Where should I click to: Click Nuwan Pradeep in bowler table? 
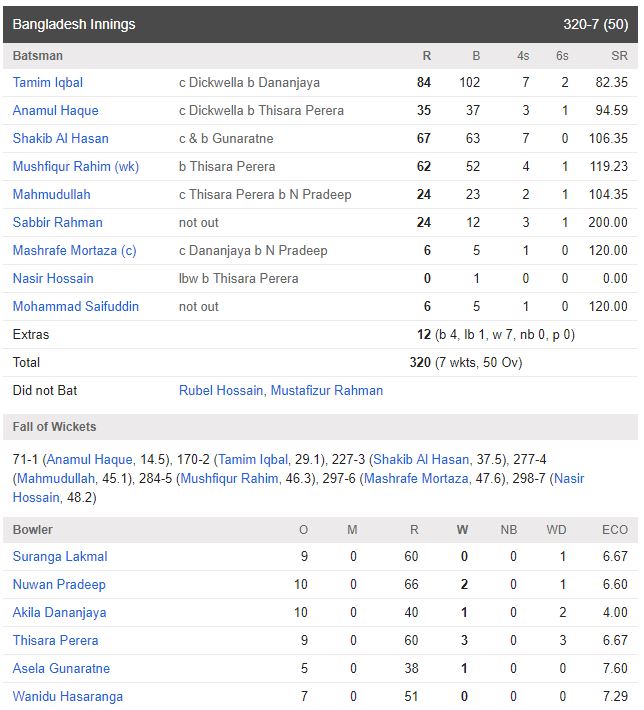pyautogui.click(x=59, y=585)
